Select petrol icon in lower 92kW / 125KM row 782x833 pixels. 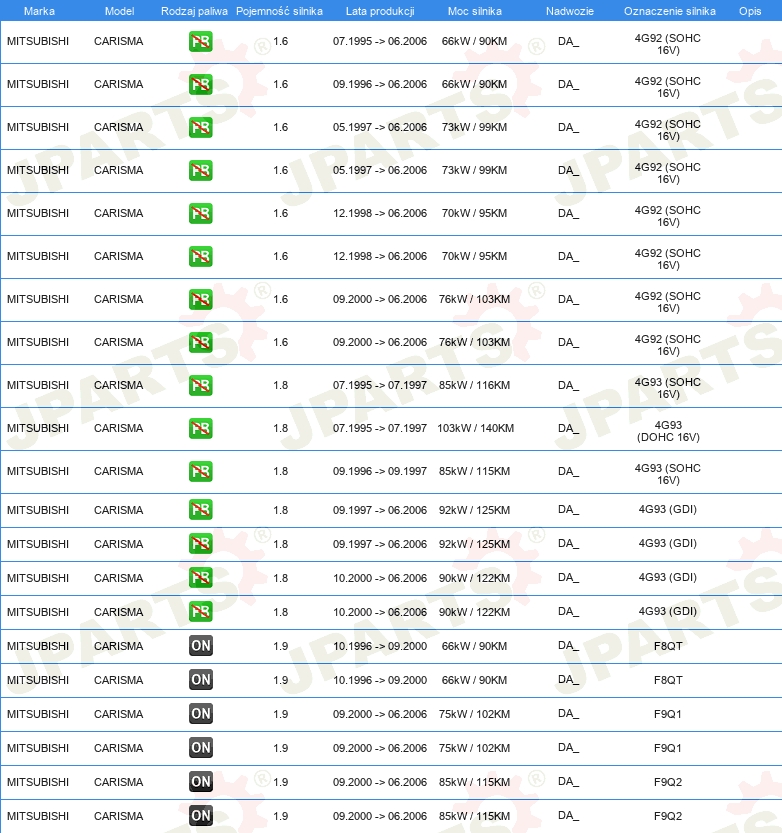[x=201, y=543]
